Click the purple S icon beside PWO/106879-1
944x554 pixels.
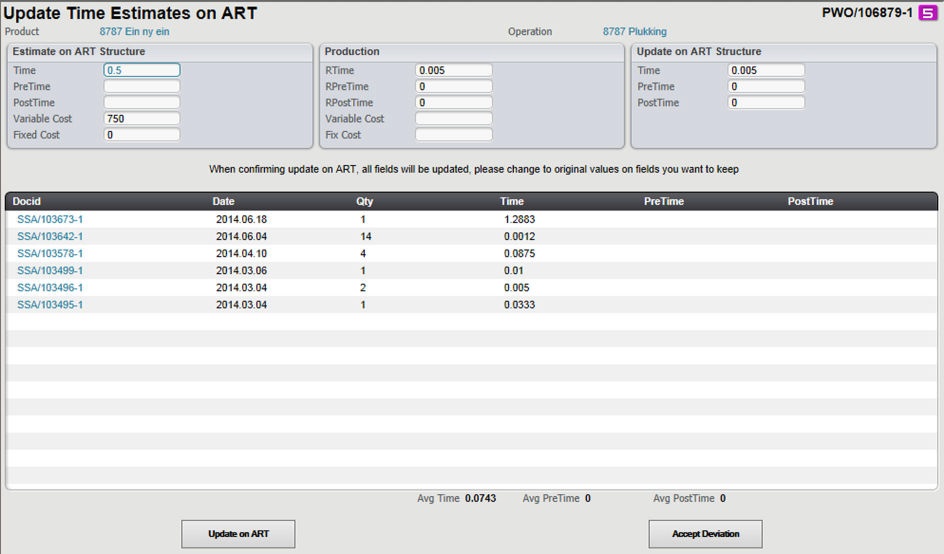(927, 13)
